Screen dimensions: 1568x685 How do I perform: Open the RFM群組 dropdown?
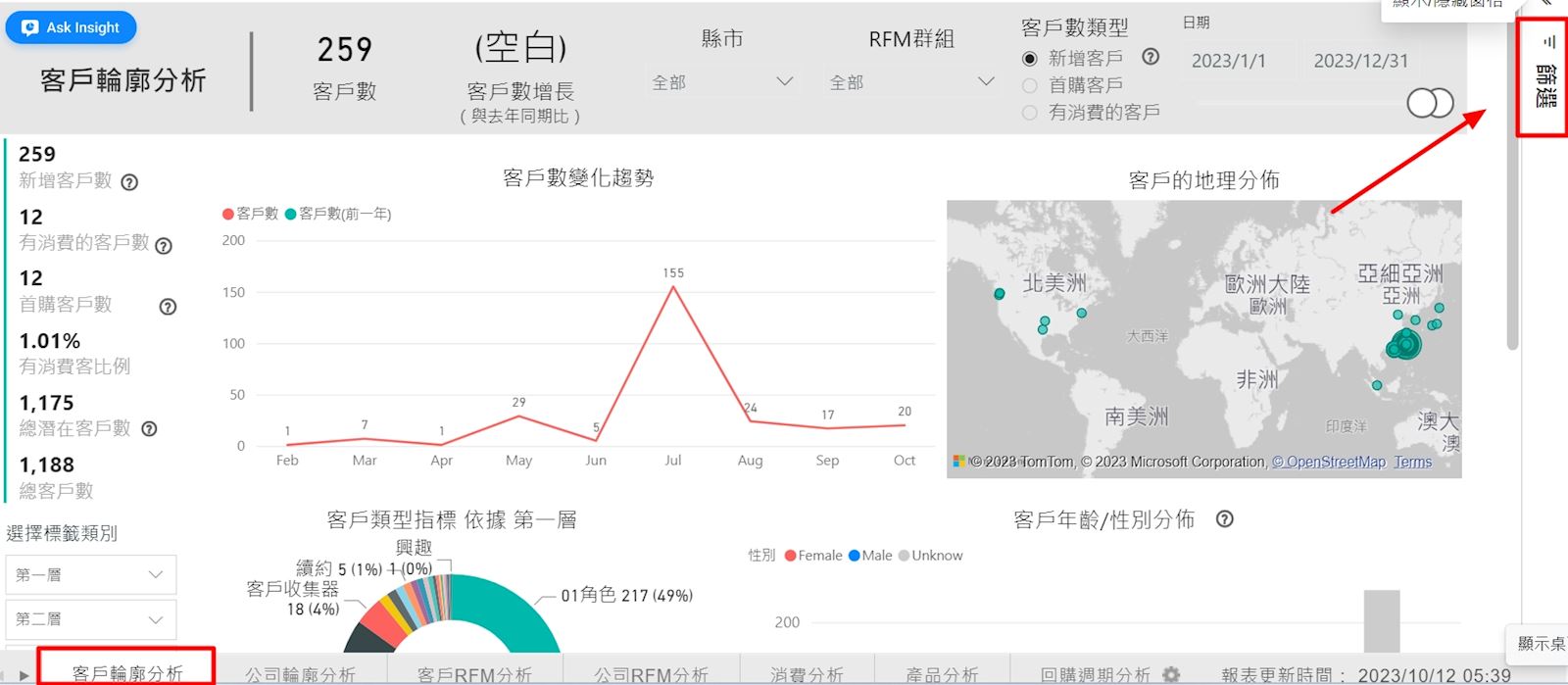pos(911,82)
